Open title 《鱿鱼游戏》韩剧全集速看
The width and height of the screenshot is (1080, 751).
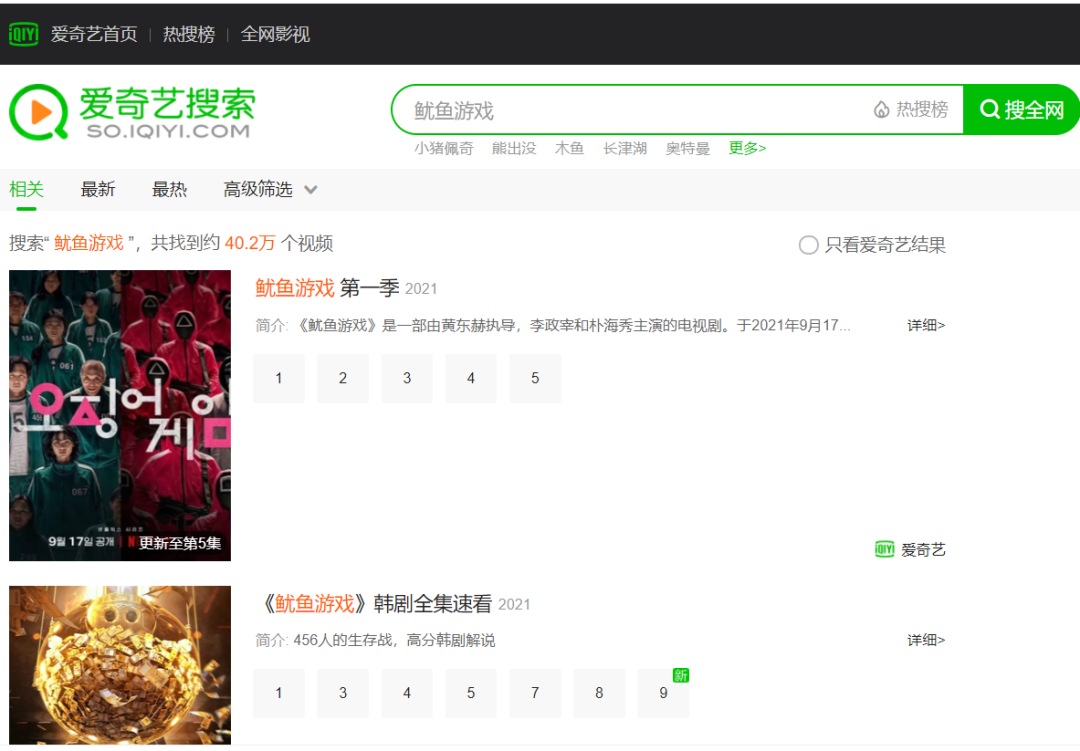coord(374,604)
